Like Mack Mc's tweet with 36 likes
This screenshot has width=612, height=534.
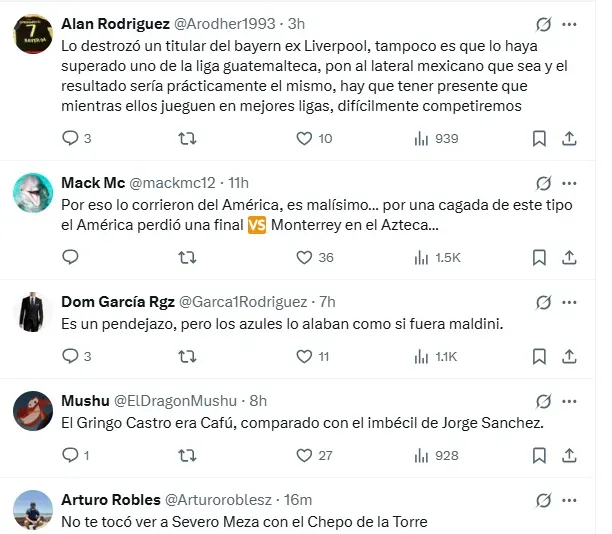(x=306, y=257)
